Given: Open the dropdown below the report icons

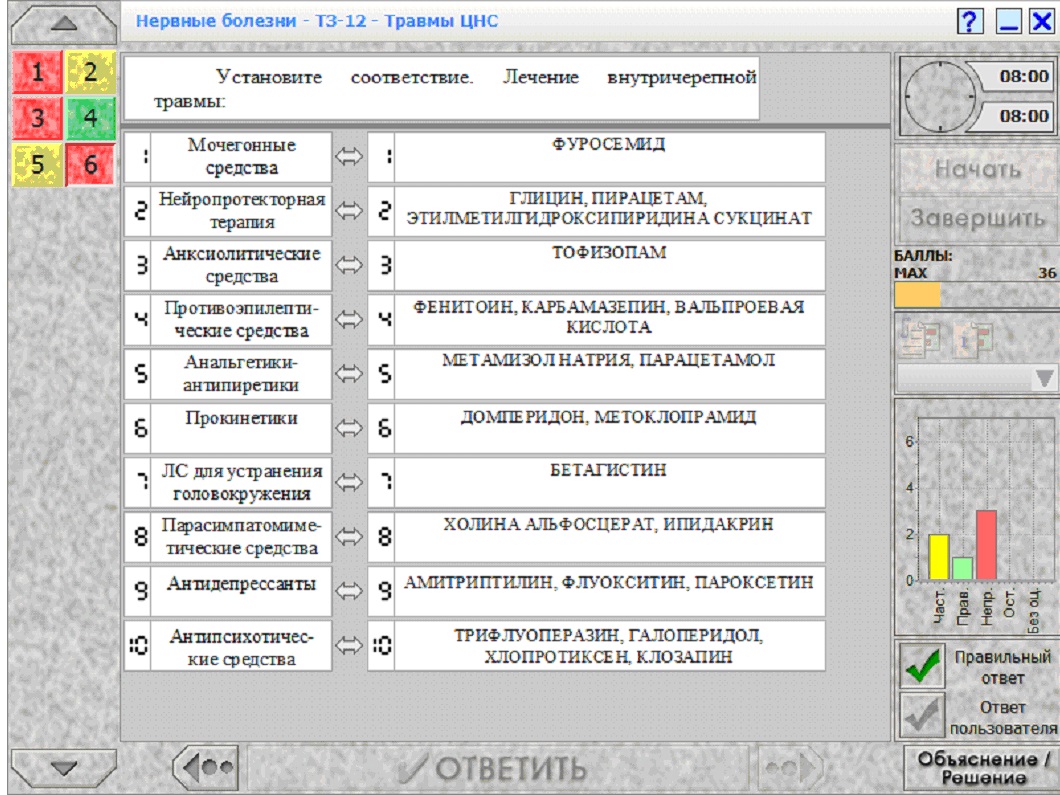Looking at the screenshot, I should click(978, 378).
